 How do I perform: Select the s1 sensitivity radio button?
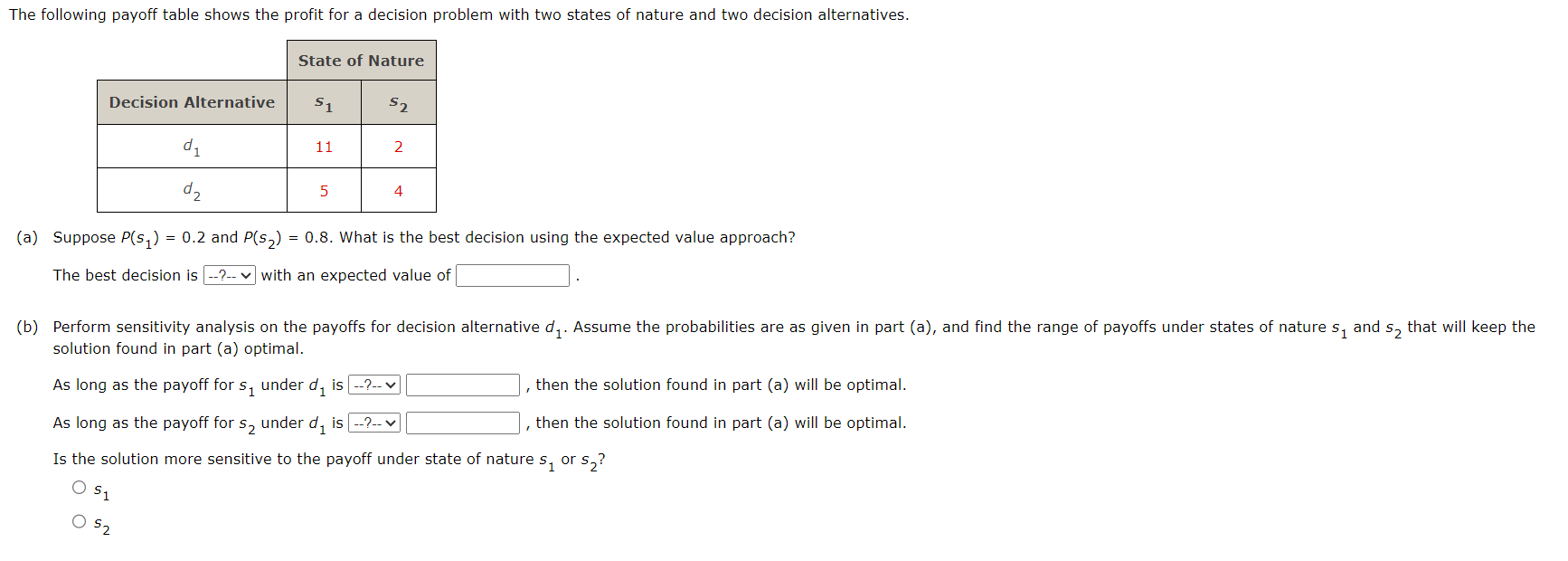pyautogui.click(x=80, y=488)
